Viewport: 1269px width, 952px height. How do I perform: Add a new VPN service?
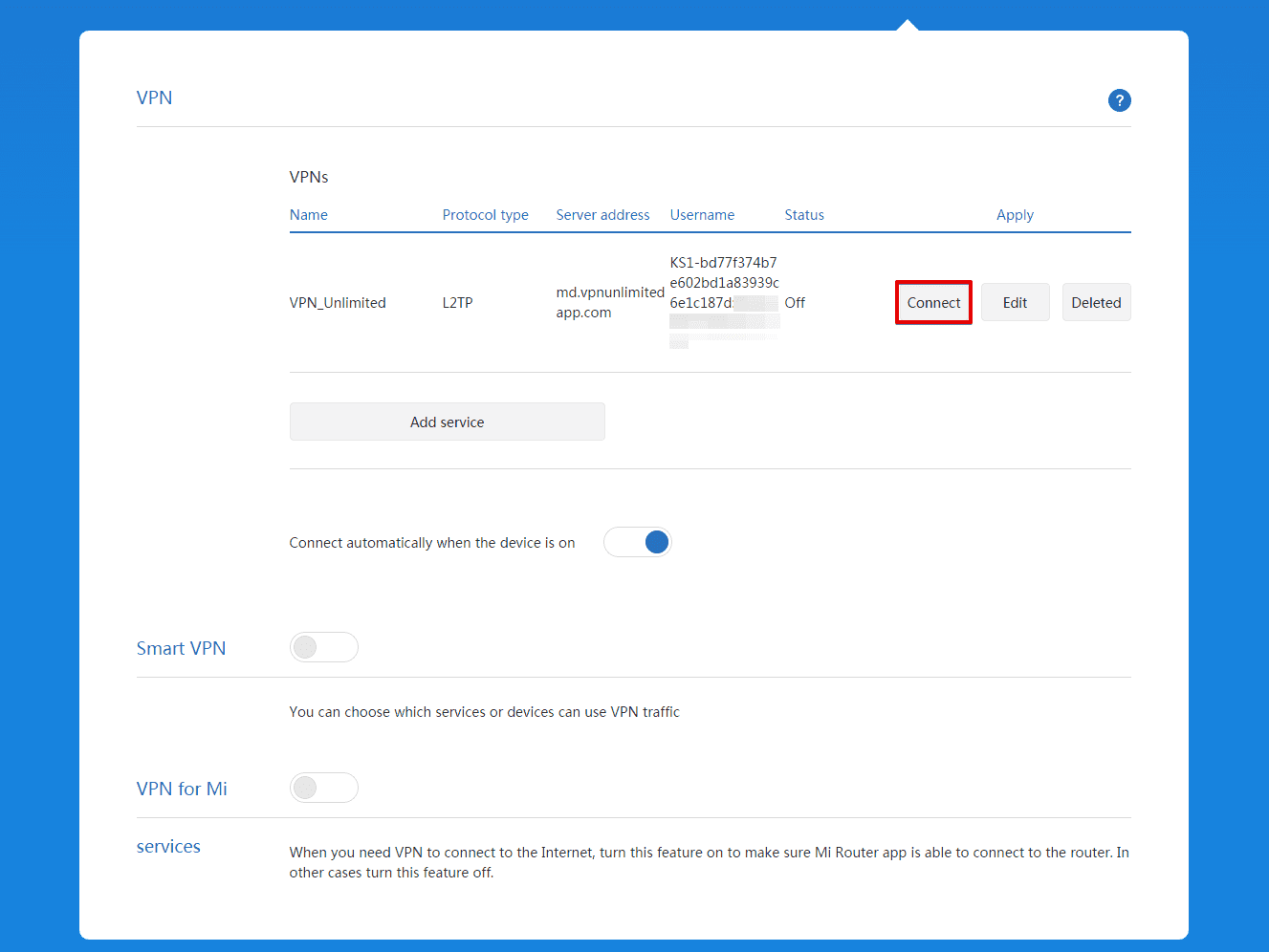pos(447,422)
